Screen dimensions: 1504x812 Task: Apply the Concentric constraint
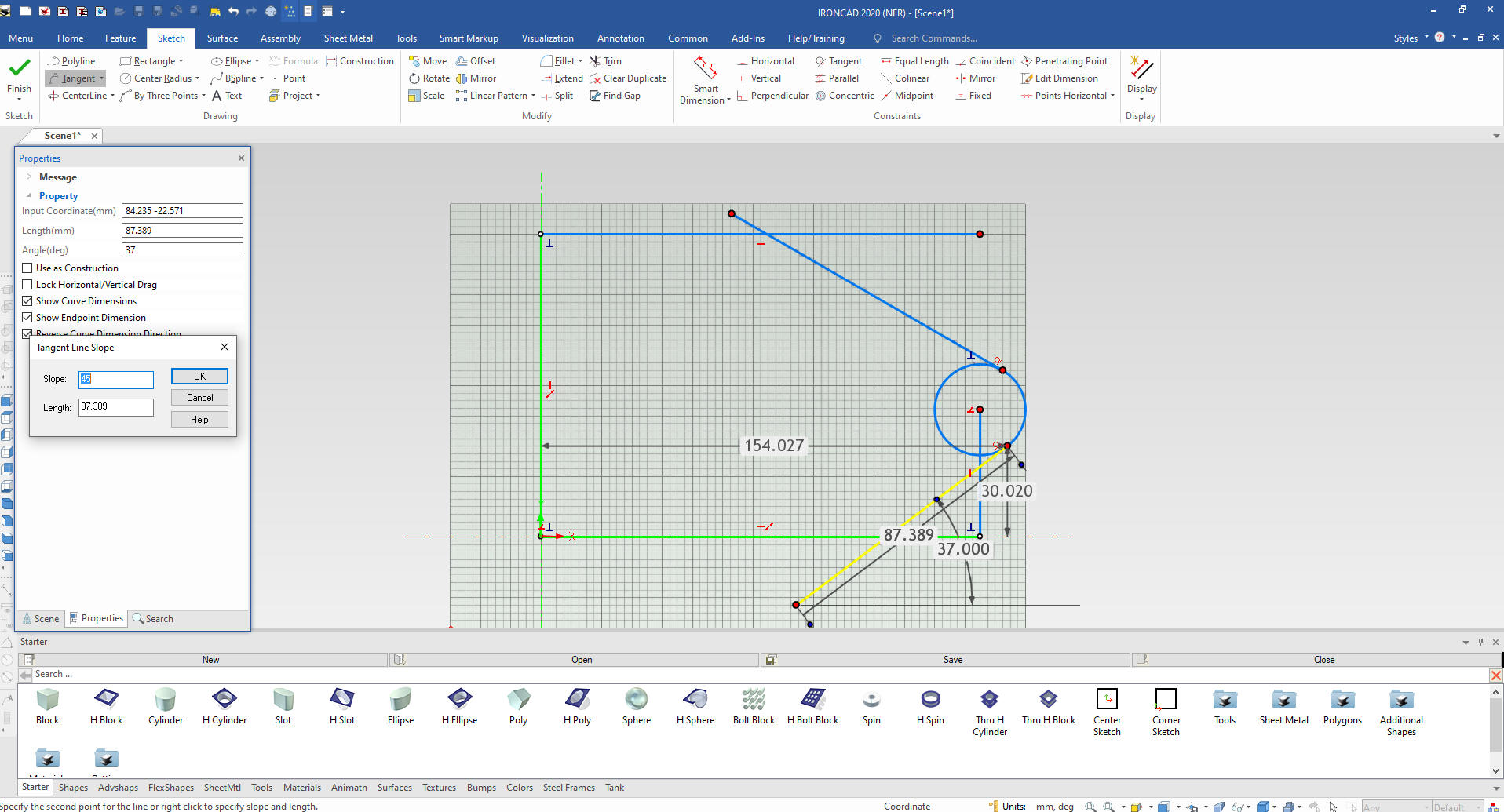(845, 96)
